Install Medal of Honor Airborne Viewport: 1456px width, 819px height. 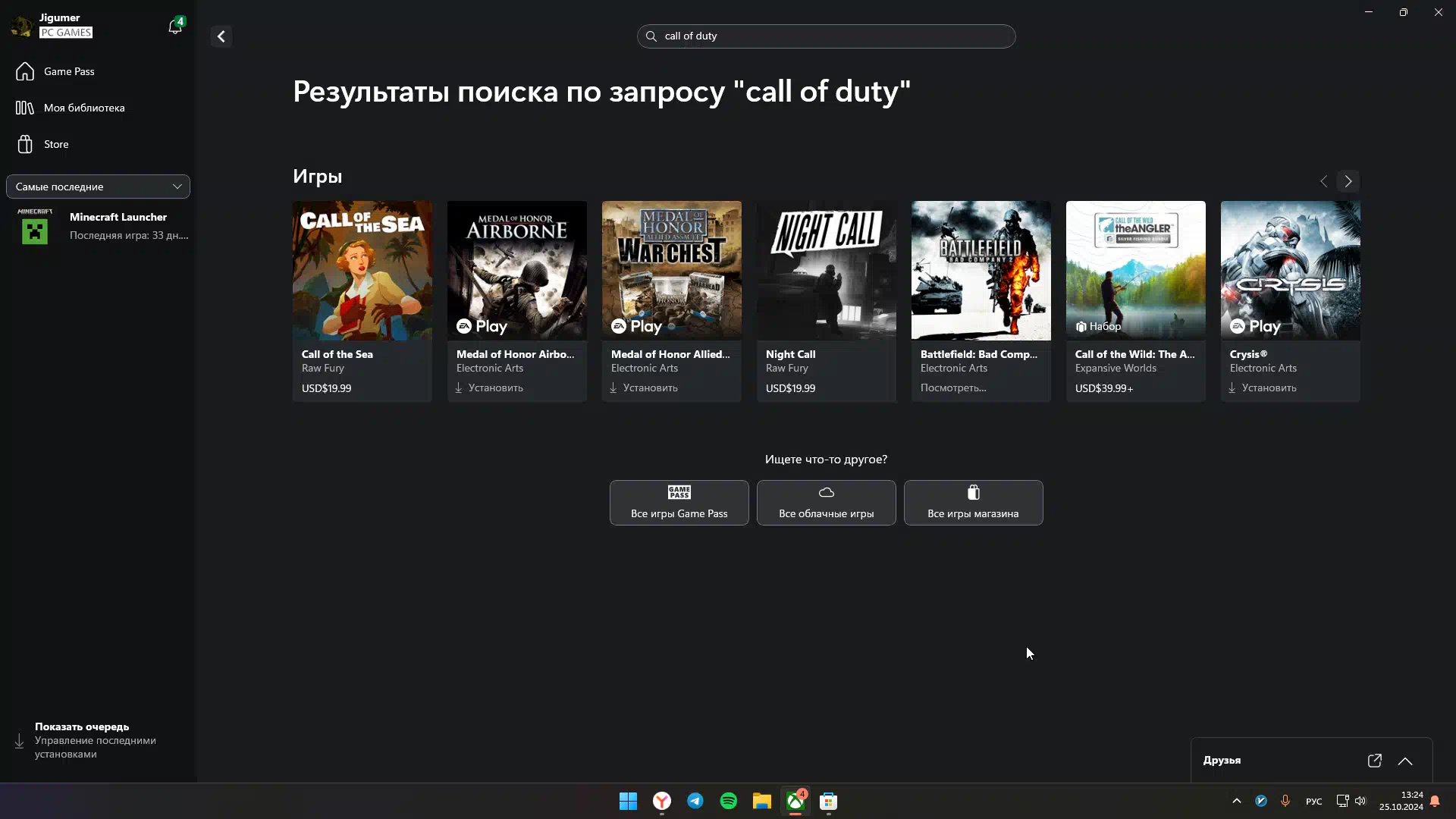[x=489, y=388]
